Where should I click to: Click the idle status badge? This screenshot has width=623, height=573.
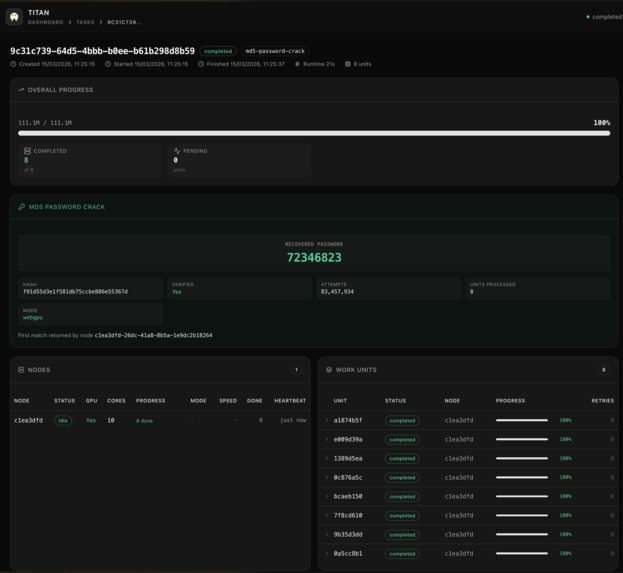[63, 420]
